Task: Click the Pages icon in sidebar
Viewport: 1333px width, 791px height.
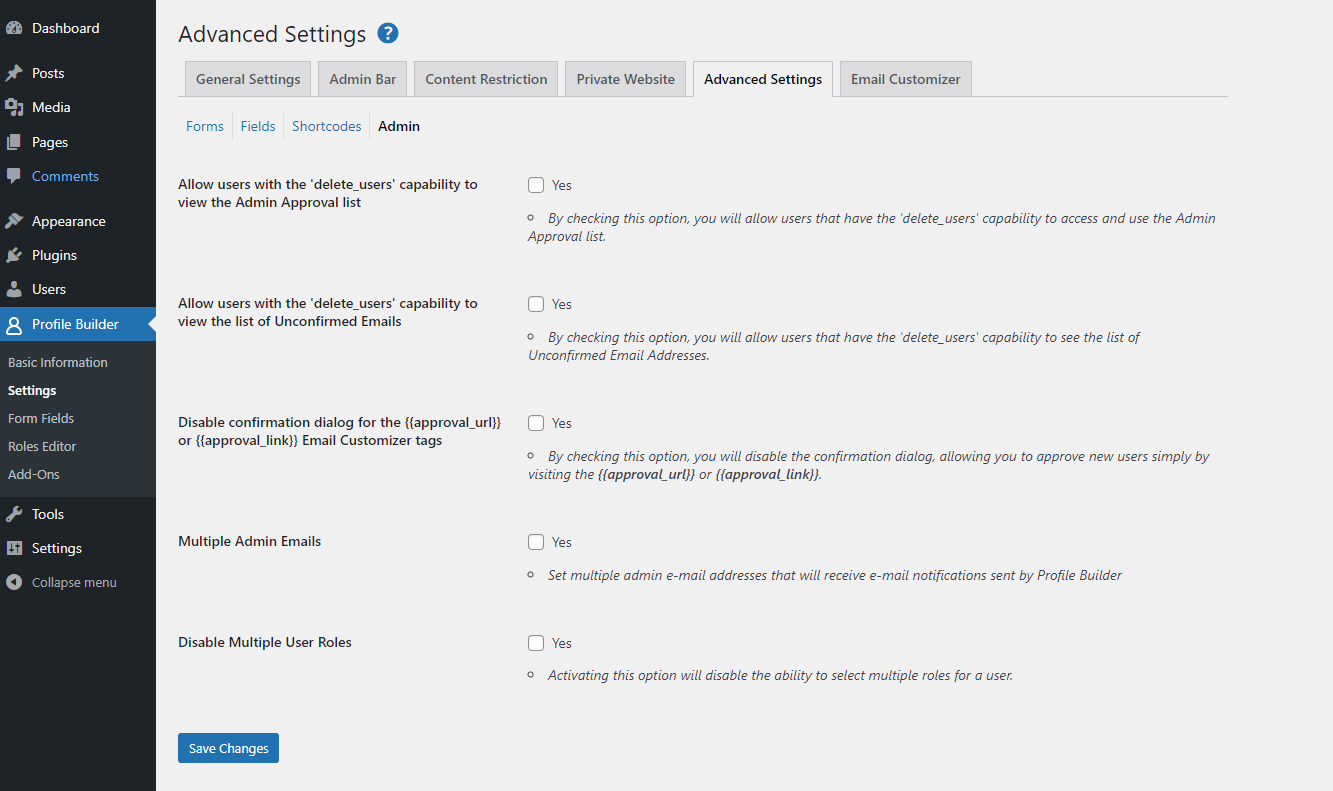Action: (14, 142)
